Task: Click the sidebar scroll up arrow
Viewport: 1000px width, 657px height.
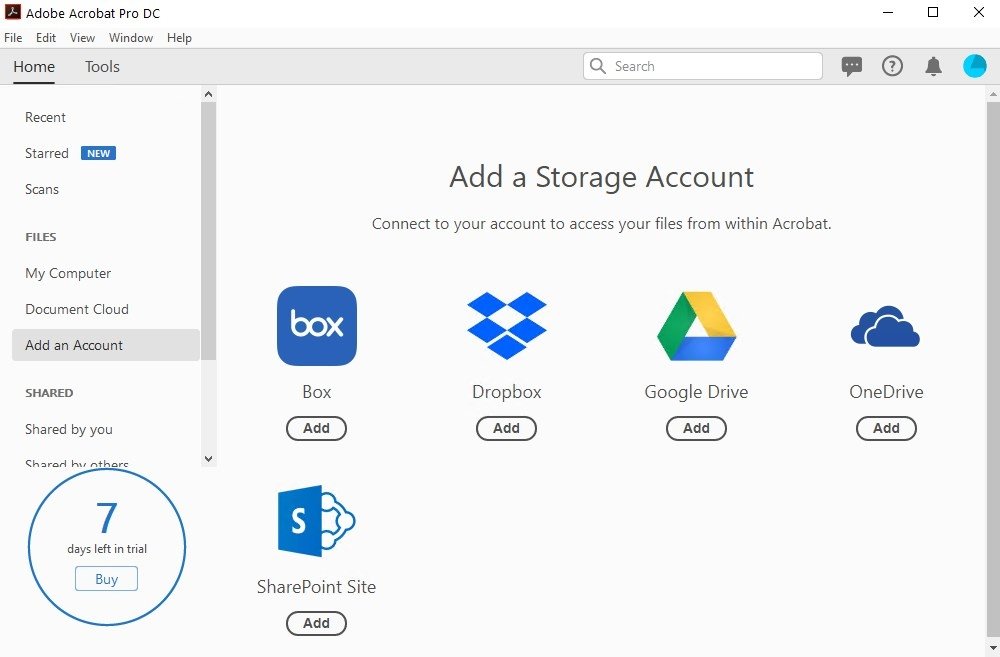Action: click(x=209, y=94)
